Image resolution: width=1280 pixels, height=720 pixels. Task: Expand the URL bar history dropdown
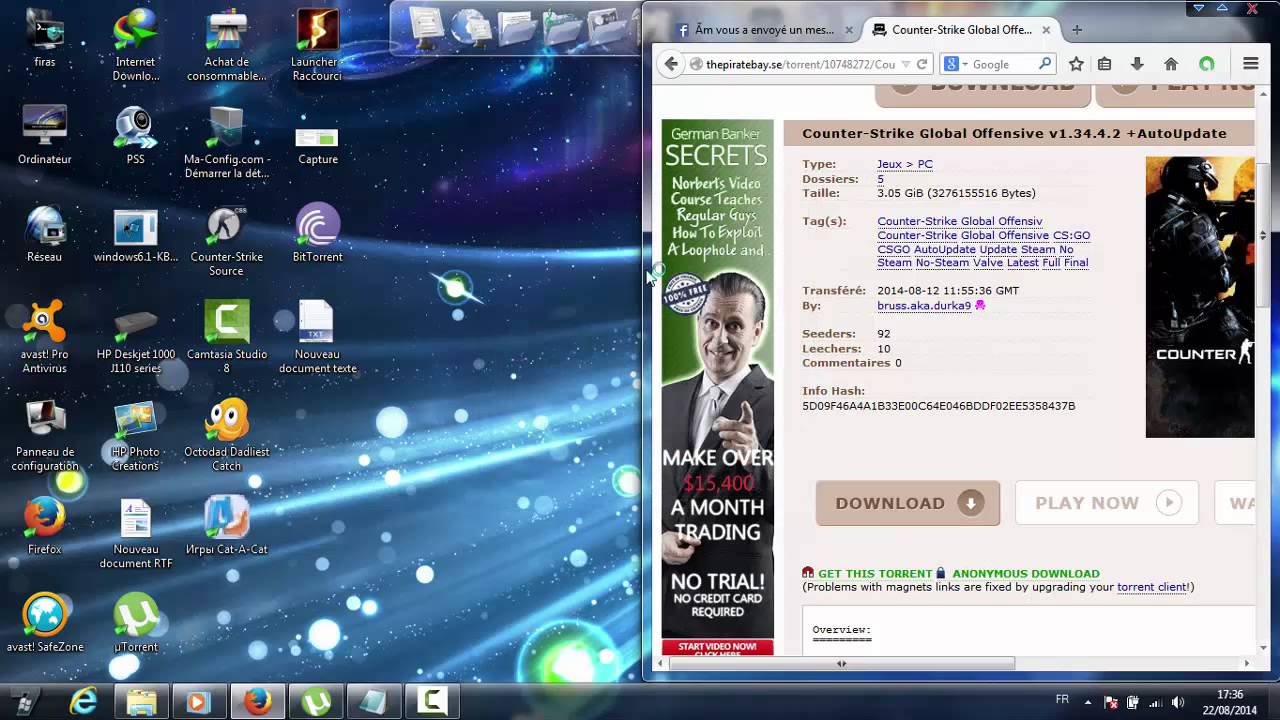click(905, 64)
